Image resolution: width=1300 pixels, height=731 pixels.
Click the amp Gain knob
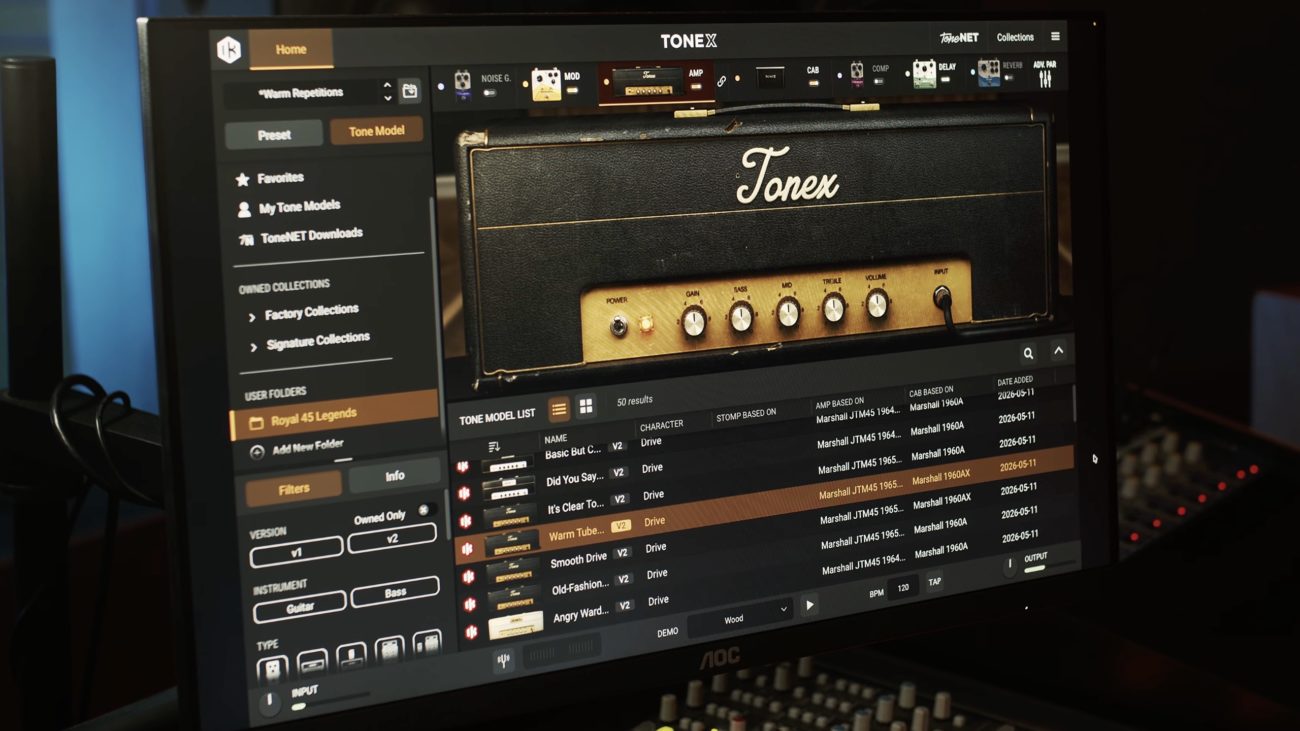(x=693, y=321)
